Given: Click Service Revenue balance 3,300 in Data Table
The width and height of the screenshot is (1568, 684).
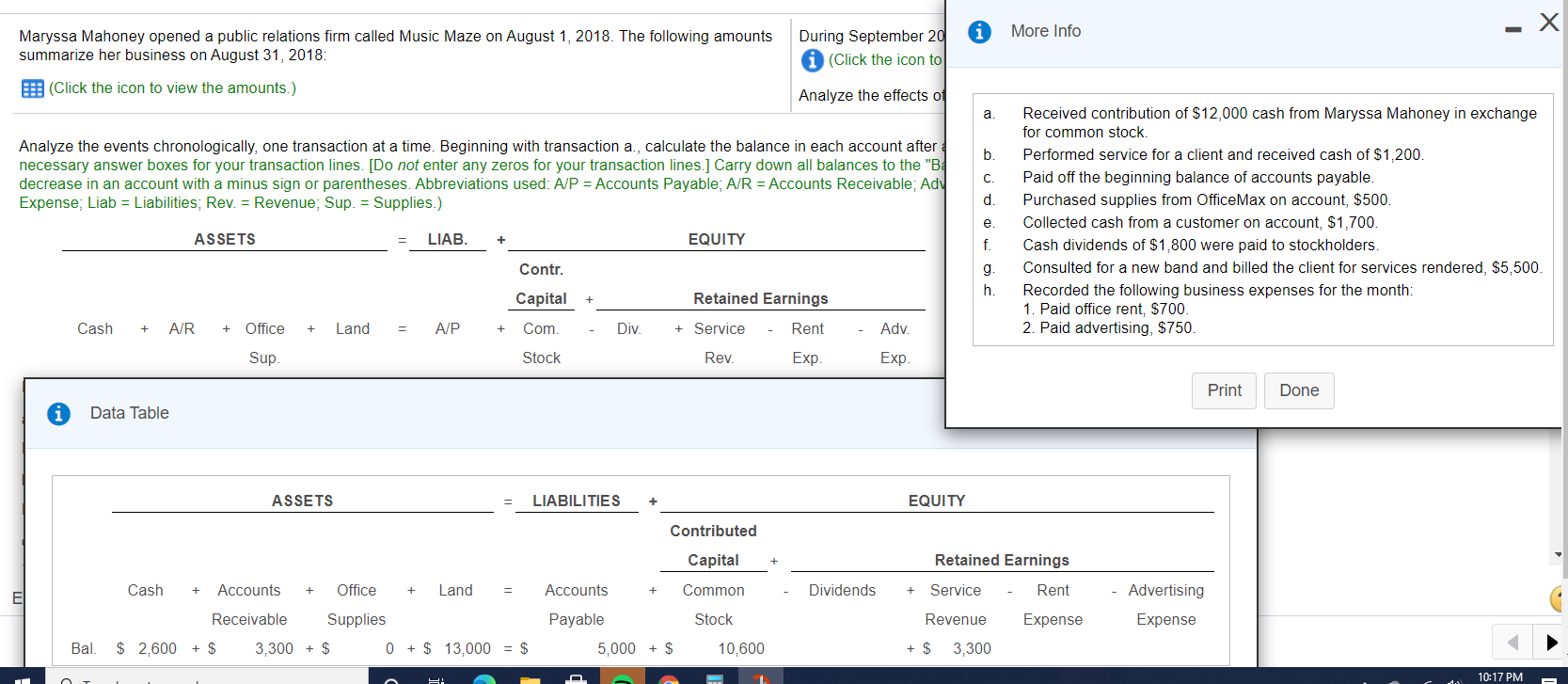Looking at the screenshot, I should [972, 648].
